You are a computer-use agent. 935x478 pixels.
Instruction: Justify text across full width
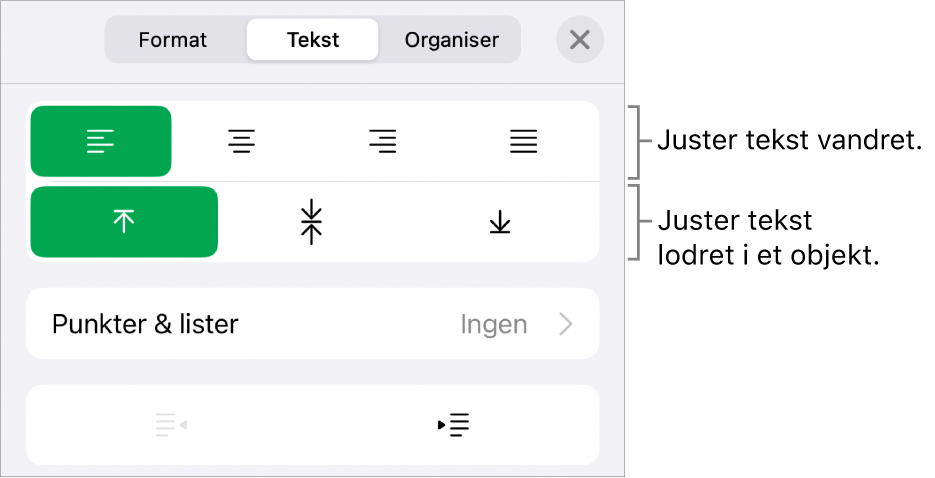click(x=523, y=142)
